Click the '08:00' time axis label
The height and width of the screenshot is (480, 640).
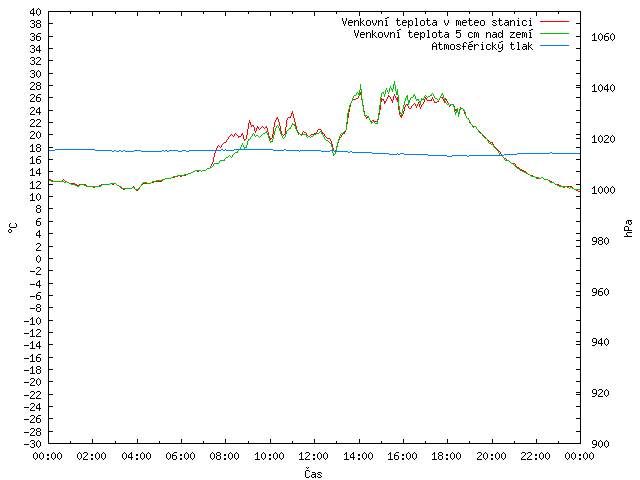225,456
